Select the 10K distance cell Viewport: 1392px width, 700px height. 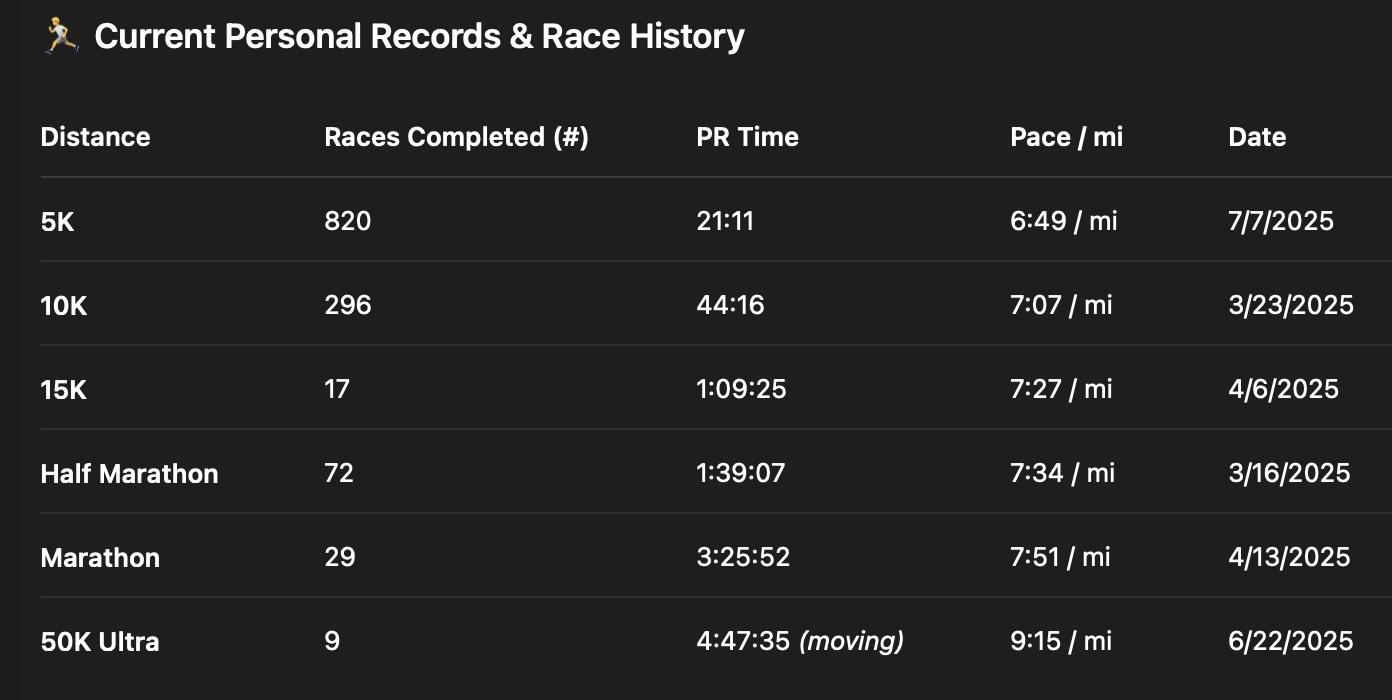coord(64,305)
